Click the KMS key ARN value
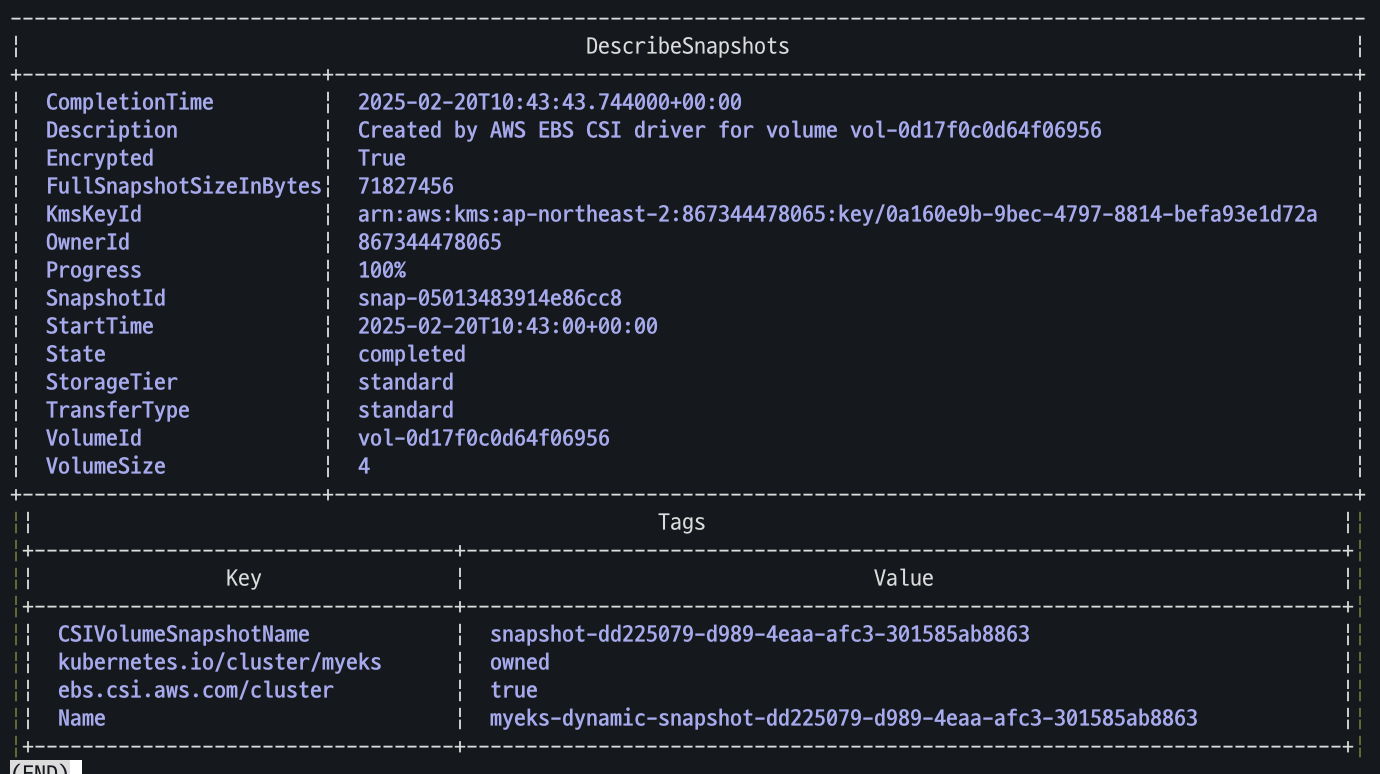1380x774 pixels. pyautogui.click(x=837, y=214)
